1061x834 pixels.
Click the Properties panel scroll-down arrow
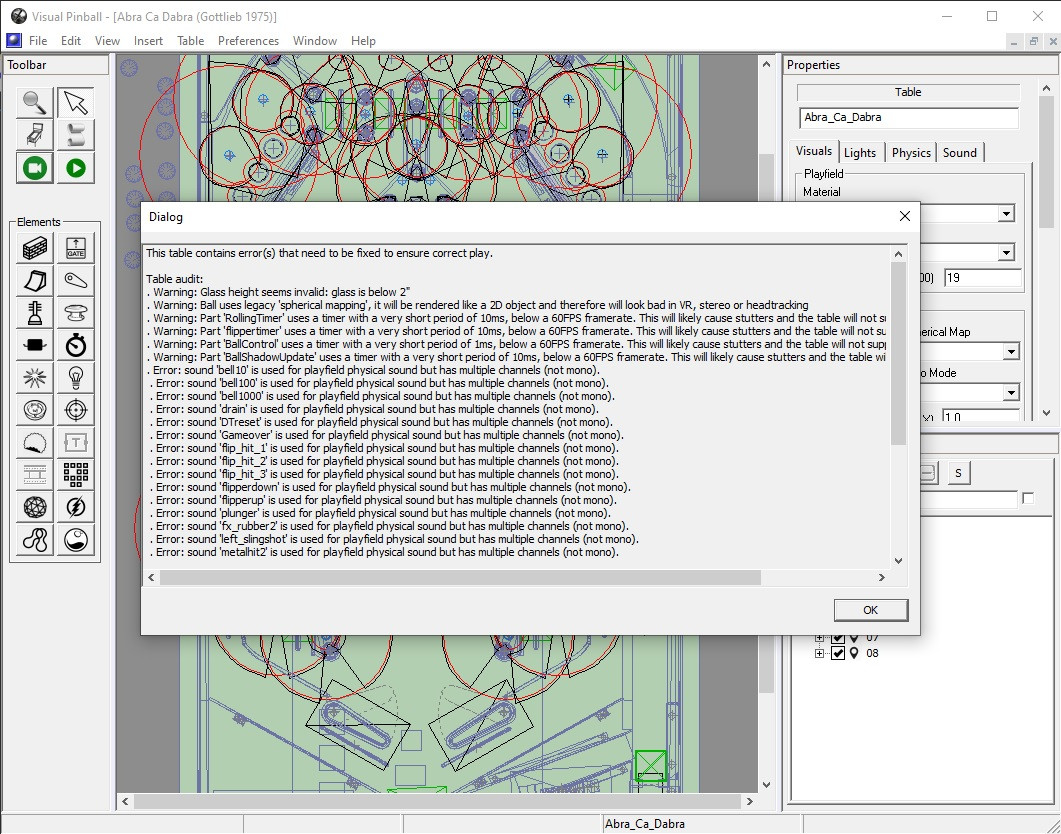click(1046, 412)
